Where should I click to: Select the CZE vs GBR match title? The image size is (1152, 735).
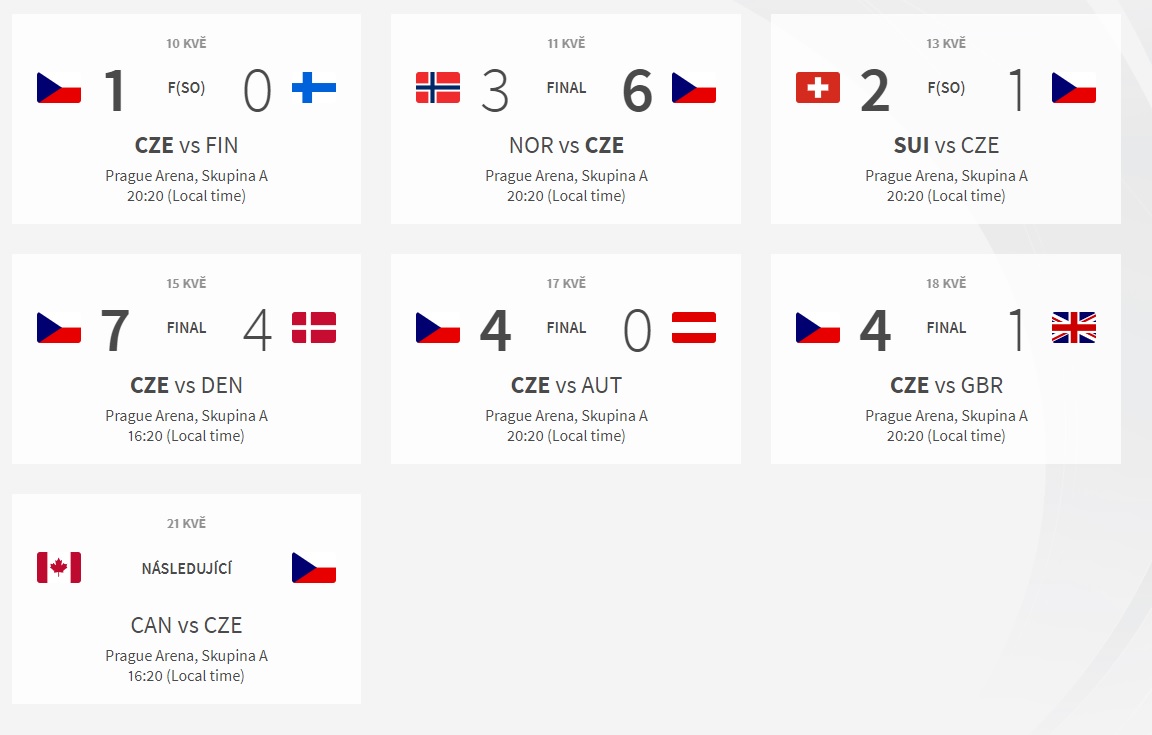click(946, 385)
